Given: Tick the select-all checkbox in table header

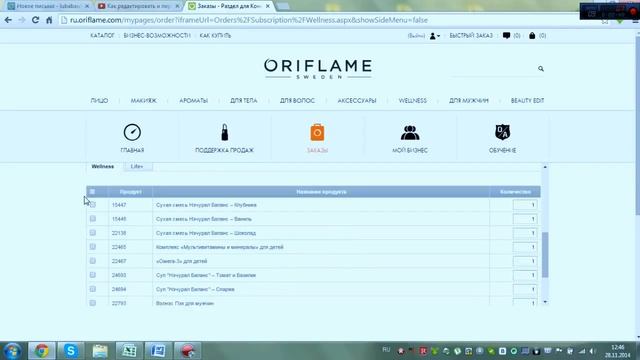Looking at the screenshot, I should [92, 191].
